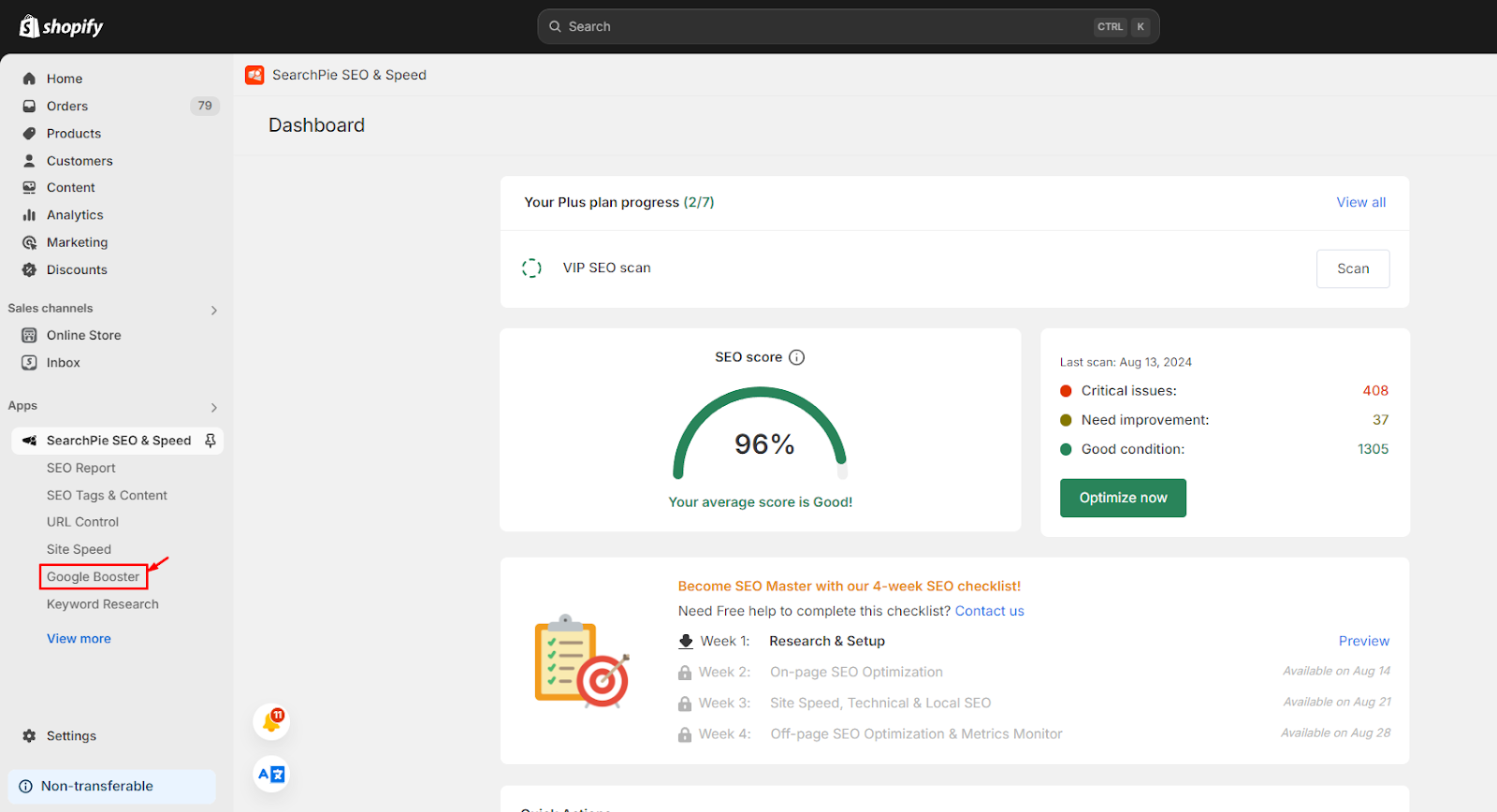
Task: Click the Week 3 lock icon
Action: point(685,703)
